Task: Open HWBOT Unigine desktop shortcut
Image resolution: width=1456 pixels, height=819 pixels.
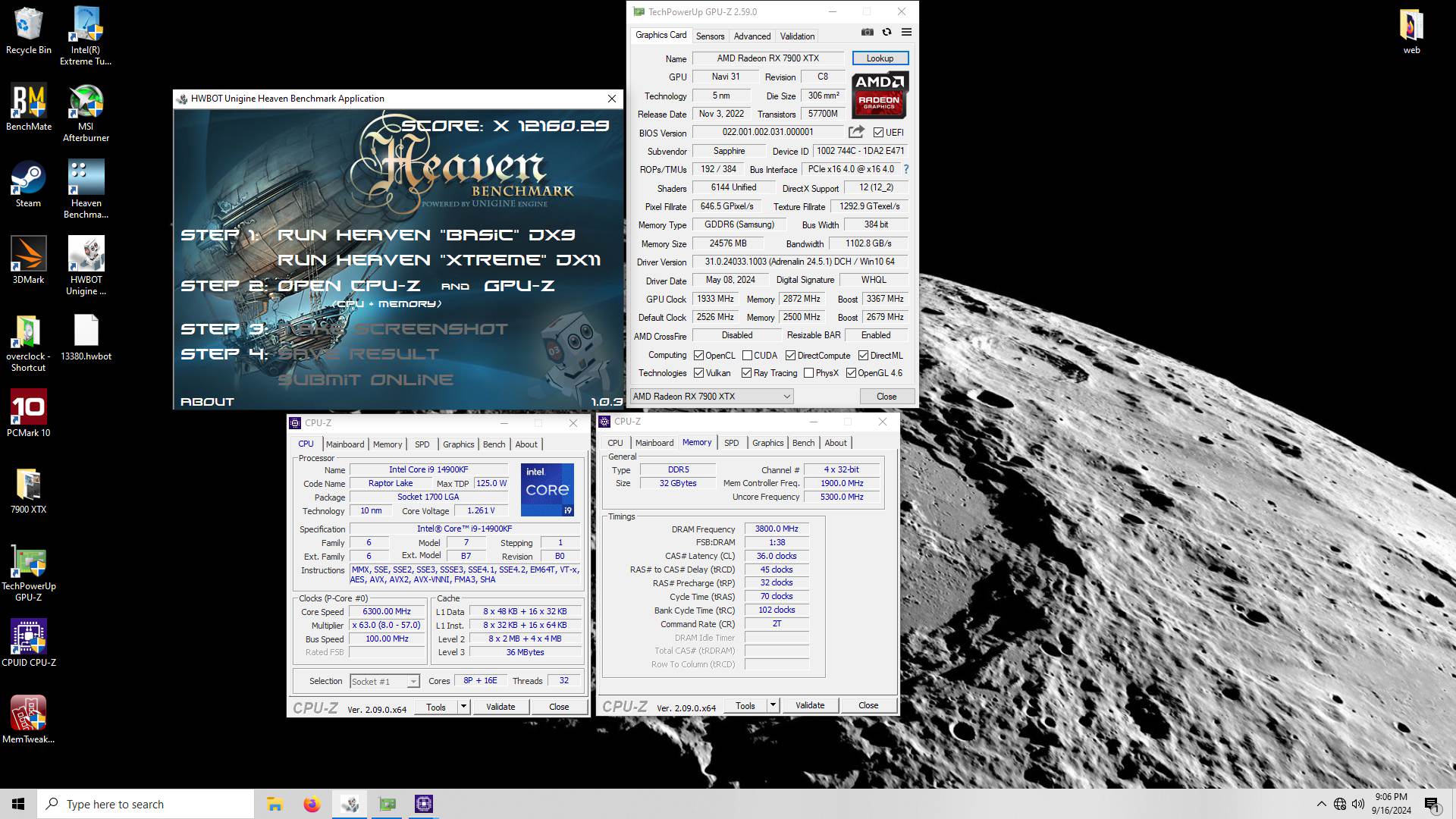Action: pos(86,266)
